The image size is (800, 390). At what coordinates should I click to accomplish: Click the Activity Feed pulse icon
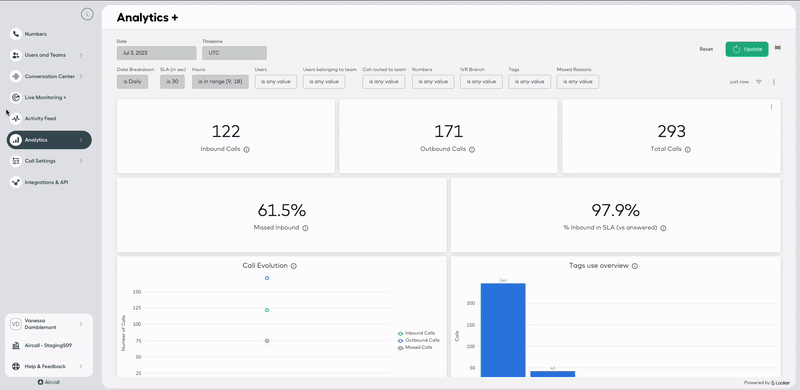pyautogui.click(x=16, y=118)
